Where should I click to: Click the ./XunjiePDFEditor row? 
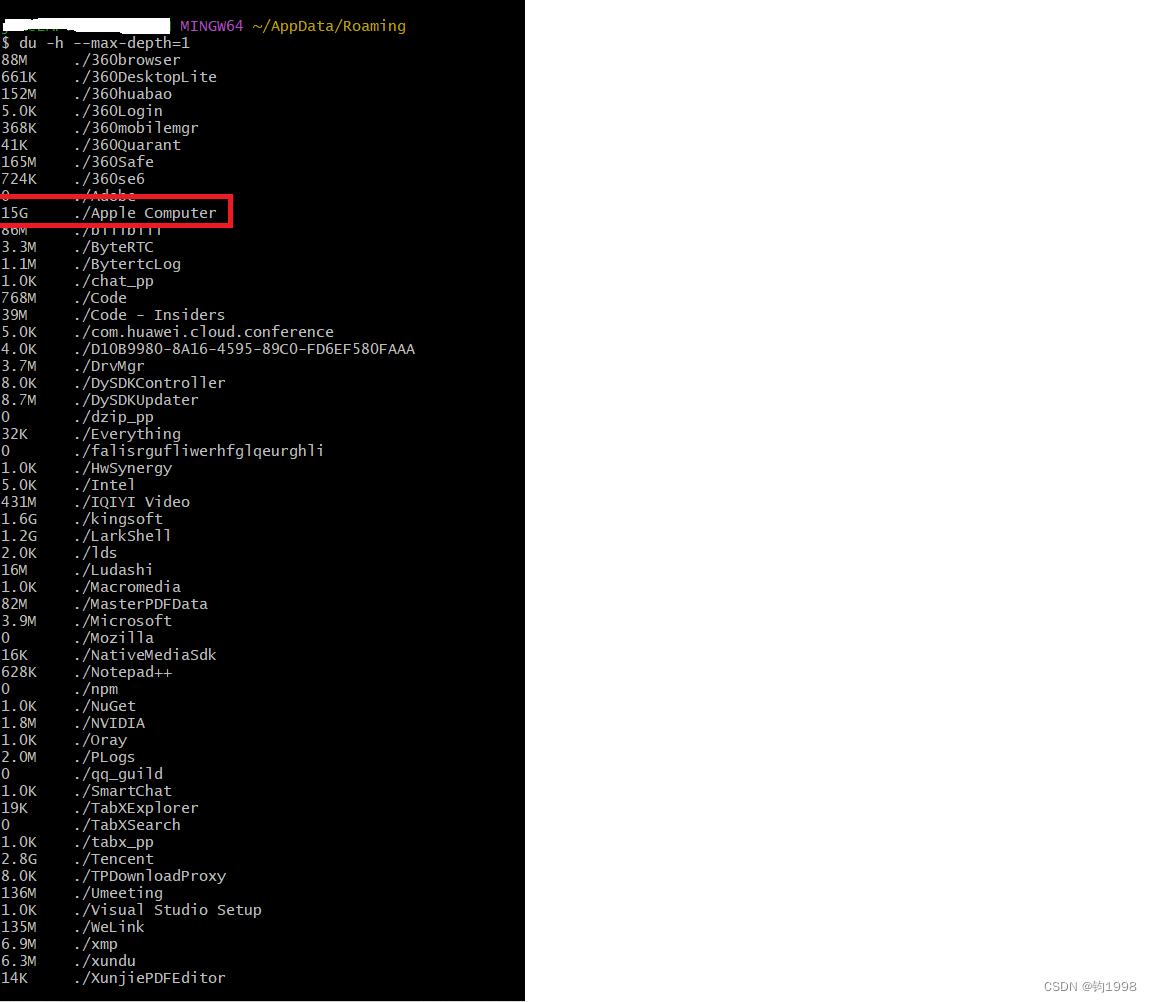113,978
